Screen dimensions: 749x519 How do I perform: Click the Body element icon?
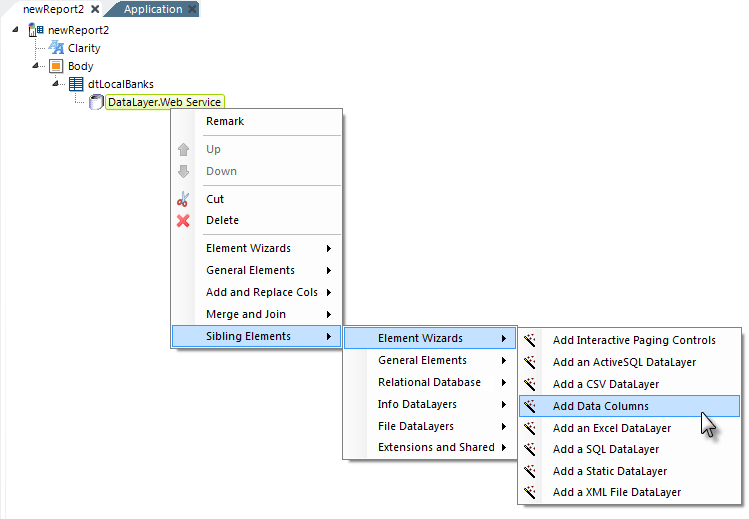pyautogui.click(x=56, y=66)
